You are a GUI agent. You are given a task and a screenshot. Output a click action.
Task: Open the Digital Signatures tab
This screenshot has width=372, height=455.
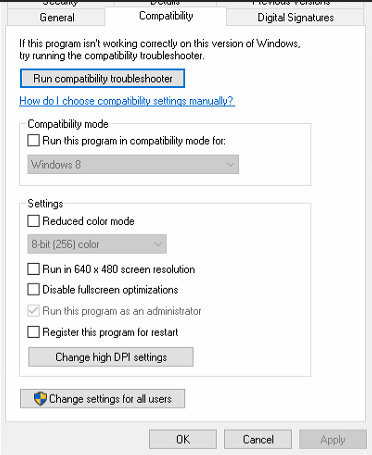click(295, 17)
